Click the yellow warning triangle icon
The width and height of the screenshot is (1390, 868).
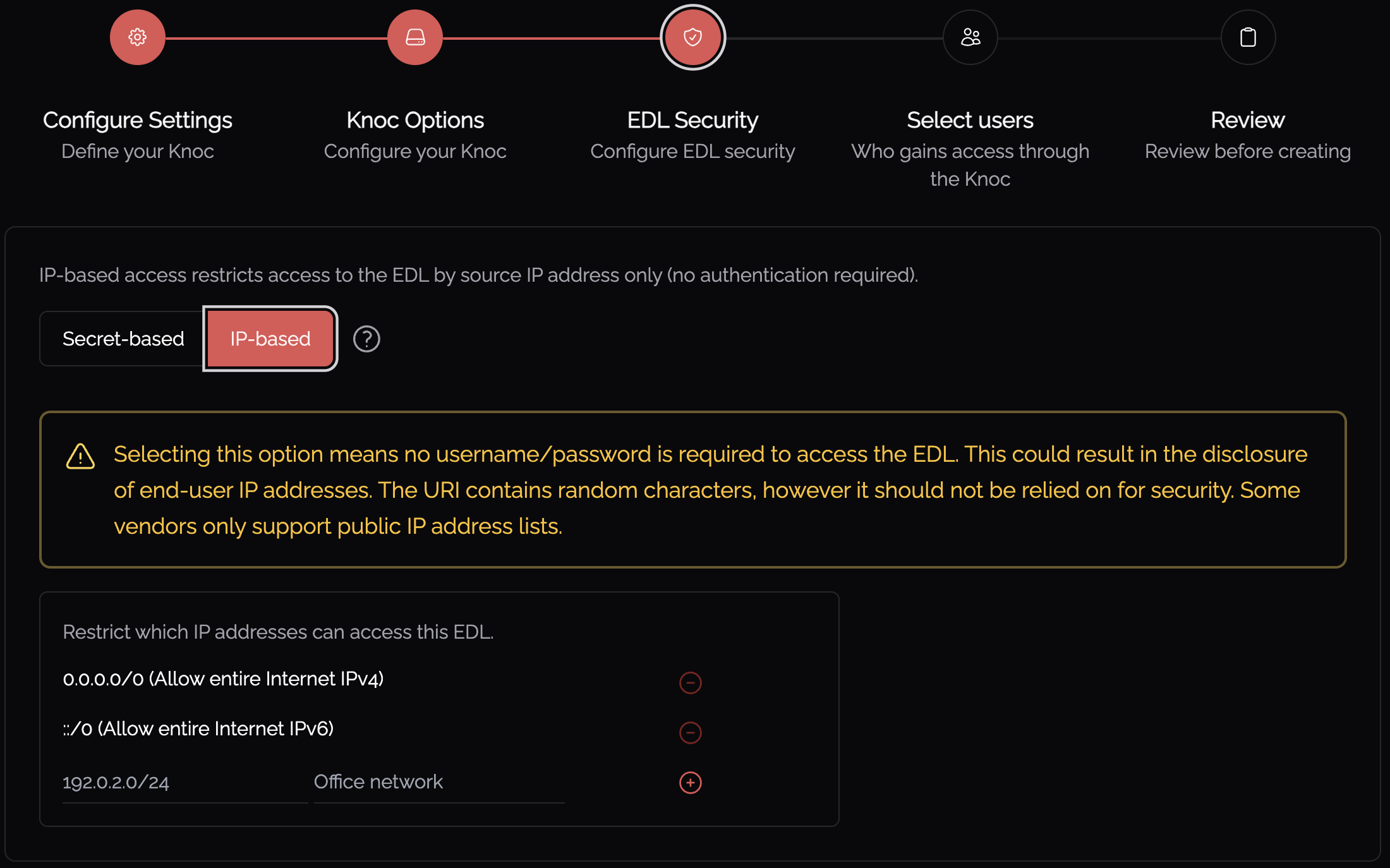pyautogui.click(x=80, y=456)
